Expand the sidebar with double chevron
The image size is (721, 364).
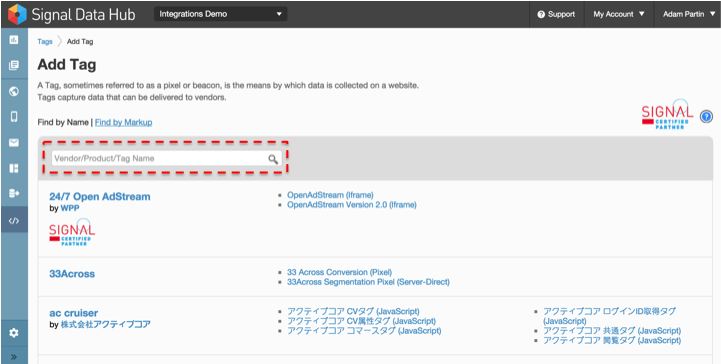(x=14, y=357)
